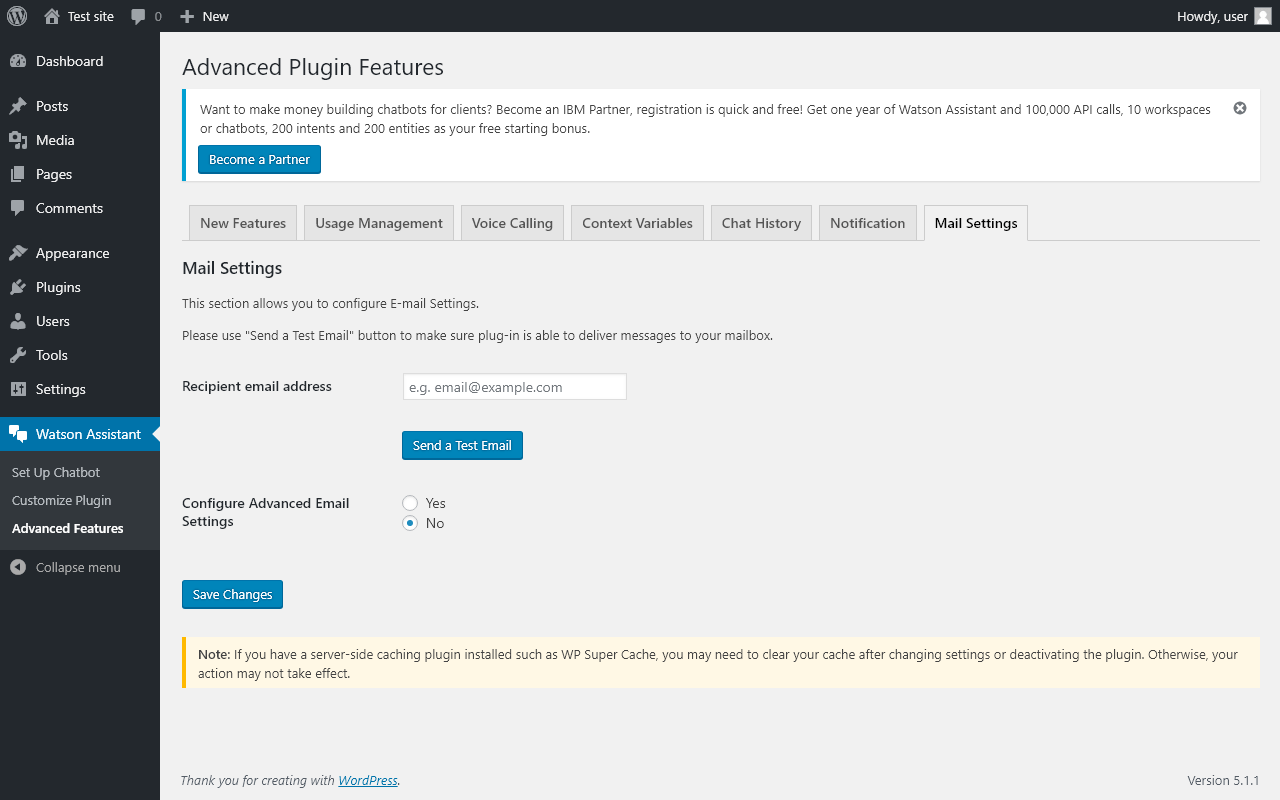The height and width of the screenshot is (800, 1280).
Task: Click the user avatar in top bar
Action: tap(1263, 16)
